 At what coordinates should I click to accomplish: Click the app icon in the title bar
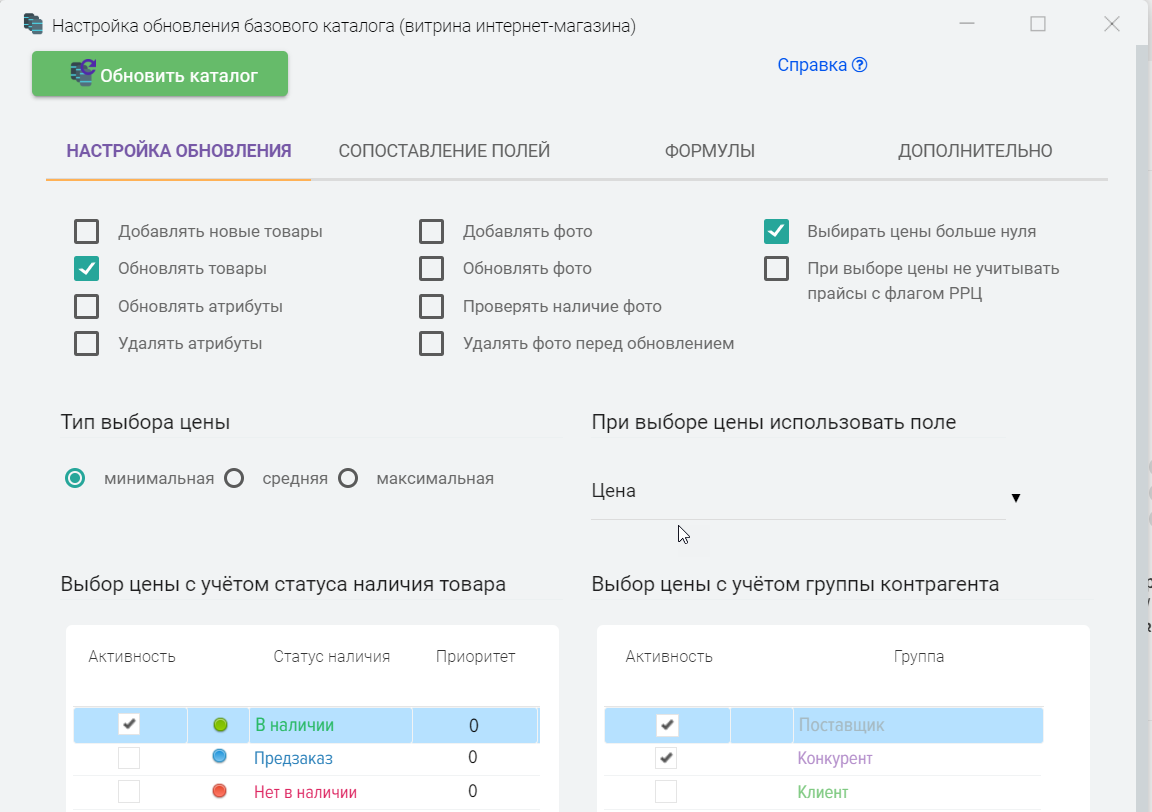tap(33, 24)
